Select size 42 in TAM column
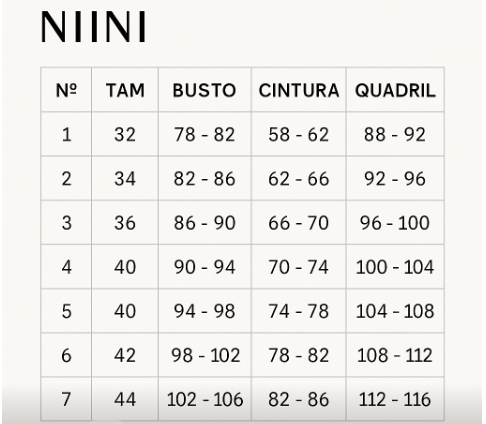 pyautogui.click(x=125, y=355)
